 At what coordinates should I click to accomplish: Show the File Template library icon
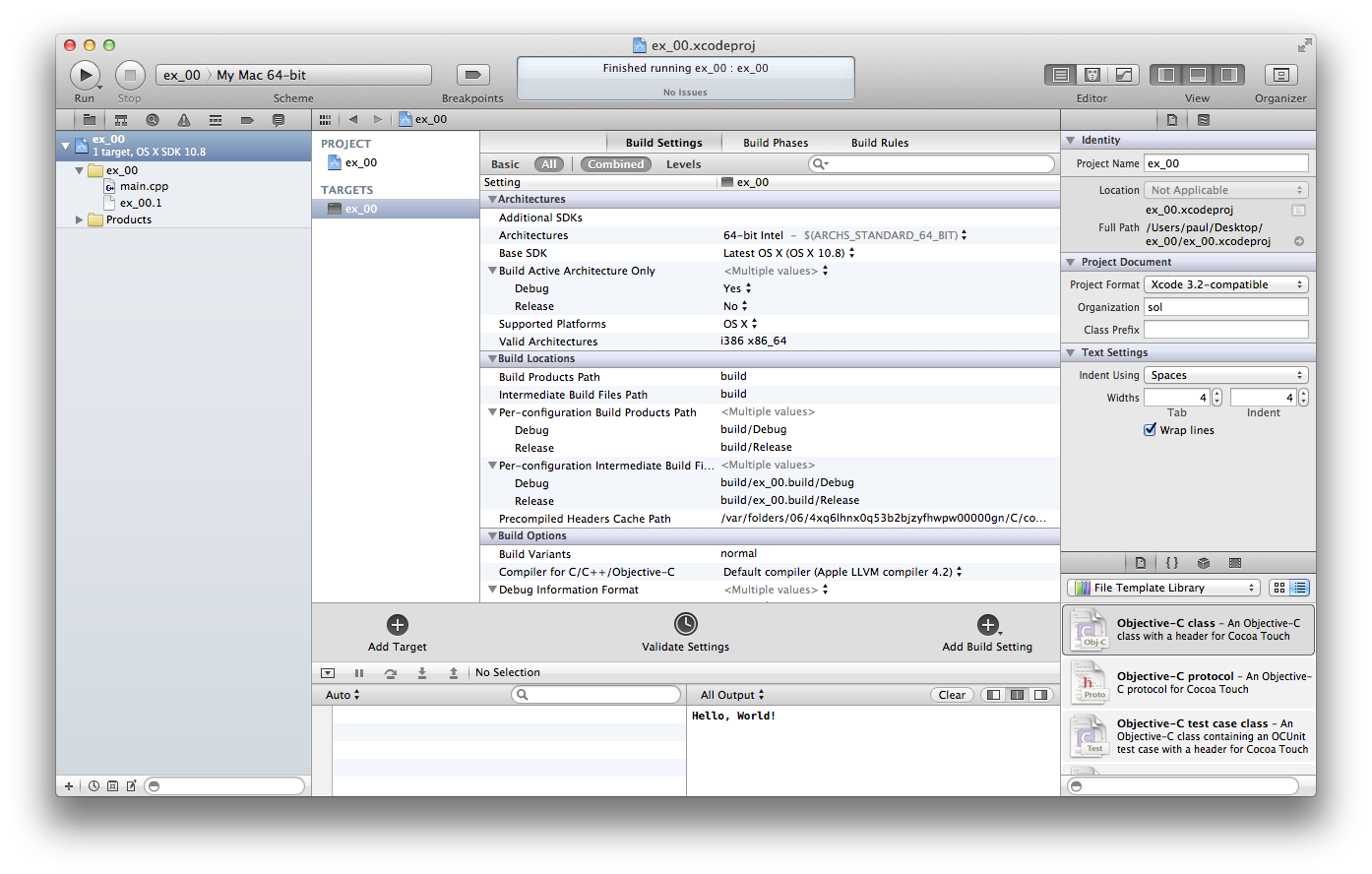coord(1141,563)
